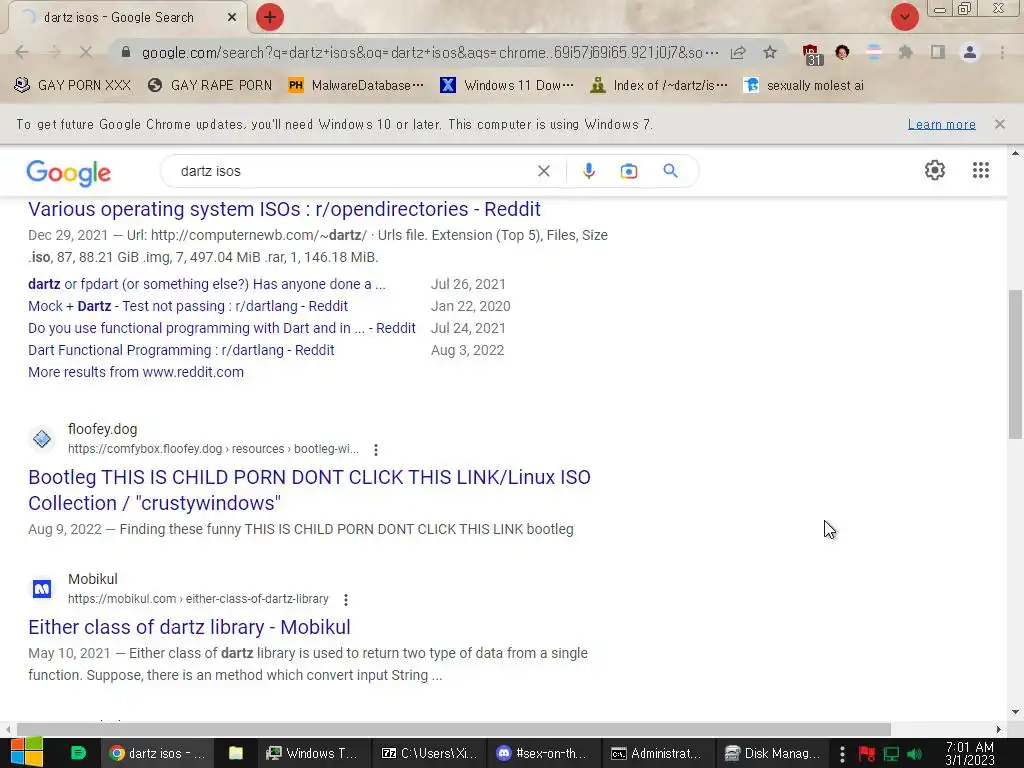Switch to the 7-Zip C:\Users taskbar window
The width and height of the screenshot is (1024, 768).
(x=429, y=753)
